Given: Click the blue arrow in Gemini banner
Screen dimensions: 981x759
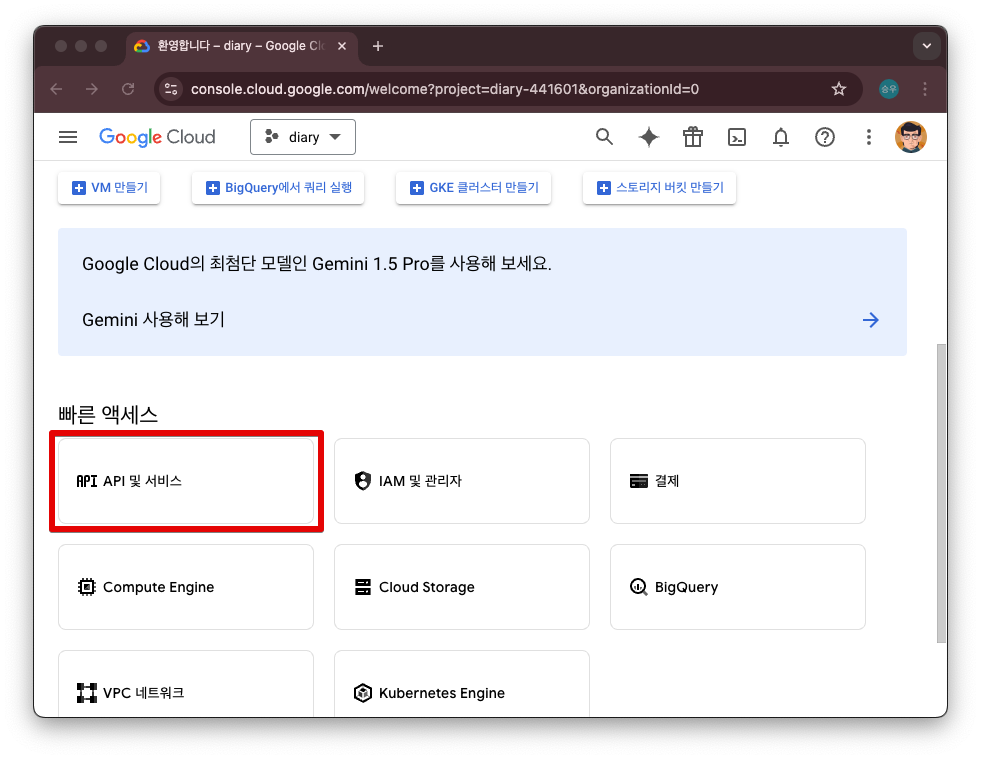Looking at the screenshot, I should coord(870,320).
